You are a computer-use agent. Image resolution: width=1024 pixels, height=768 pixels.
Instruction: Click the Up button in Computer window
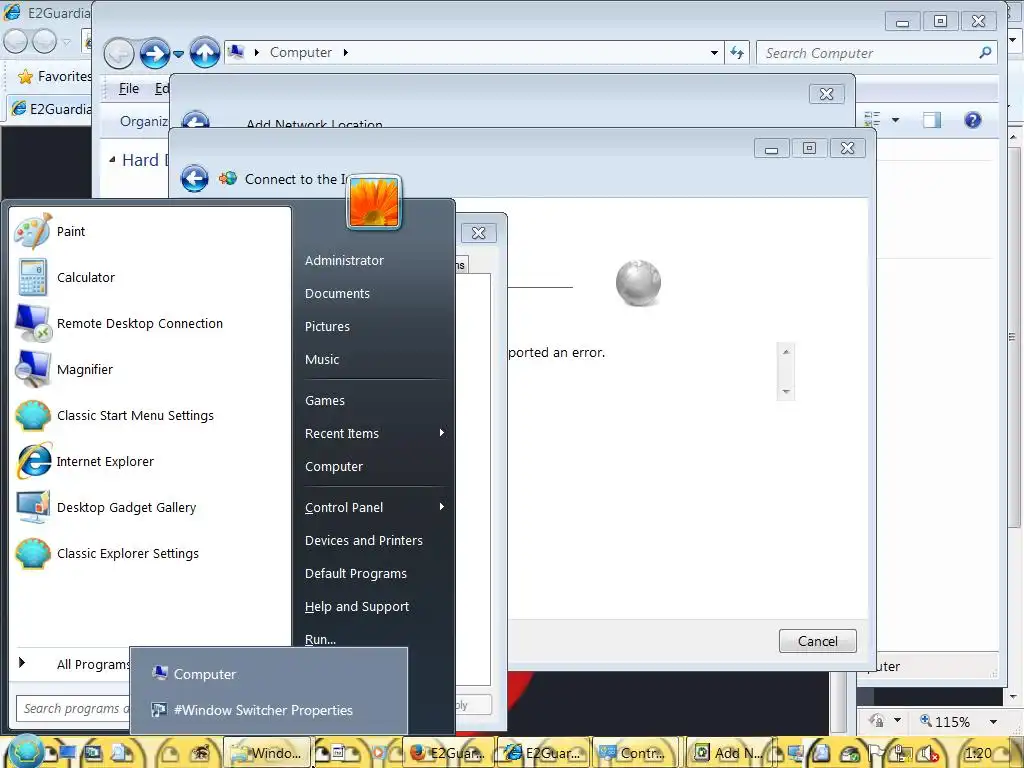tap(204, 52)
